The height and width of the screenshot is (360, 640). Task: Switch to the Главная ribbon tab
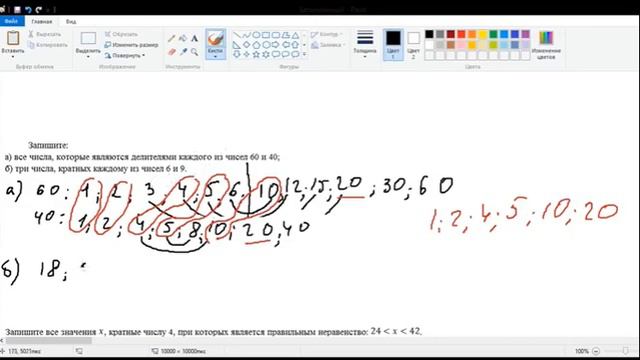[x=42, y=22]
